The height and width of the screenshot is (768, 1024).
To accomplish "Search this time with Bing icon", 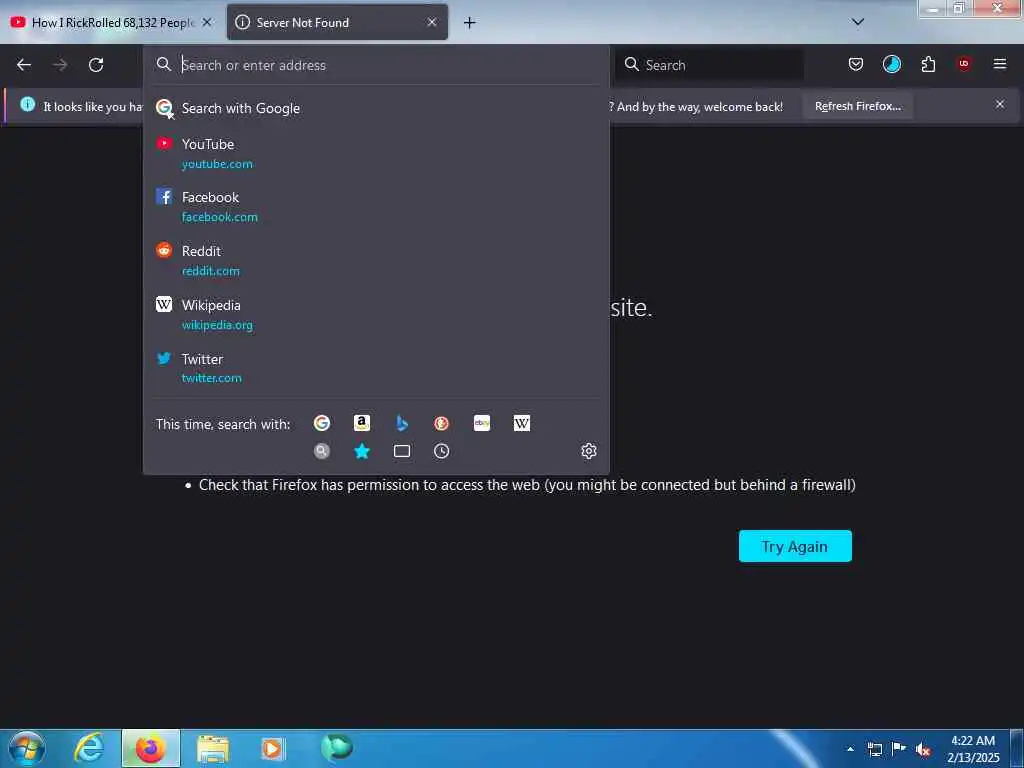I will click(x=402, y=423).
